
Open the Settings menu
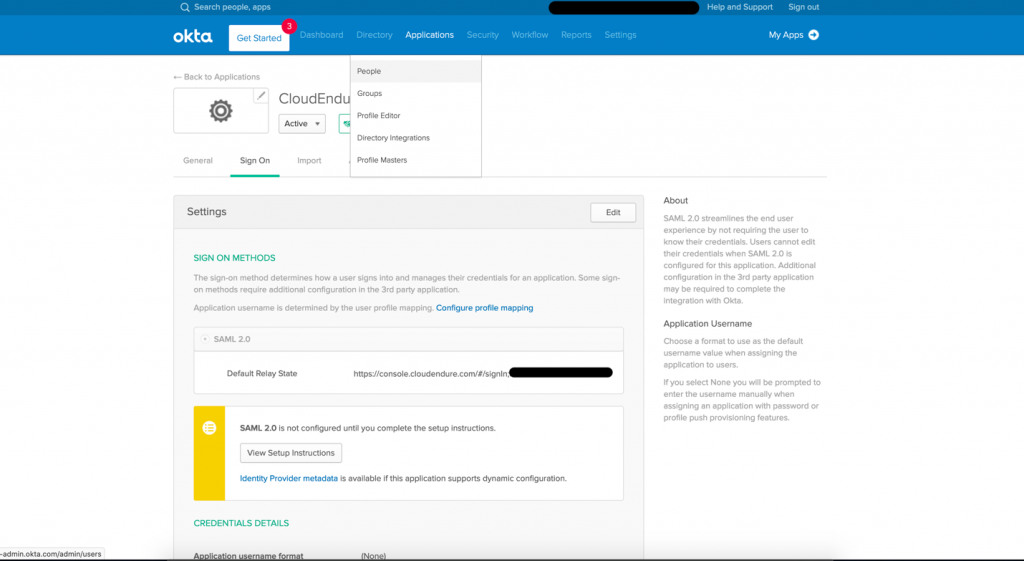pyautogui.click(x=620, y=35)
